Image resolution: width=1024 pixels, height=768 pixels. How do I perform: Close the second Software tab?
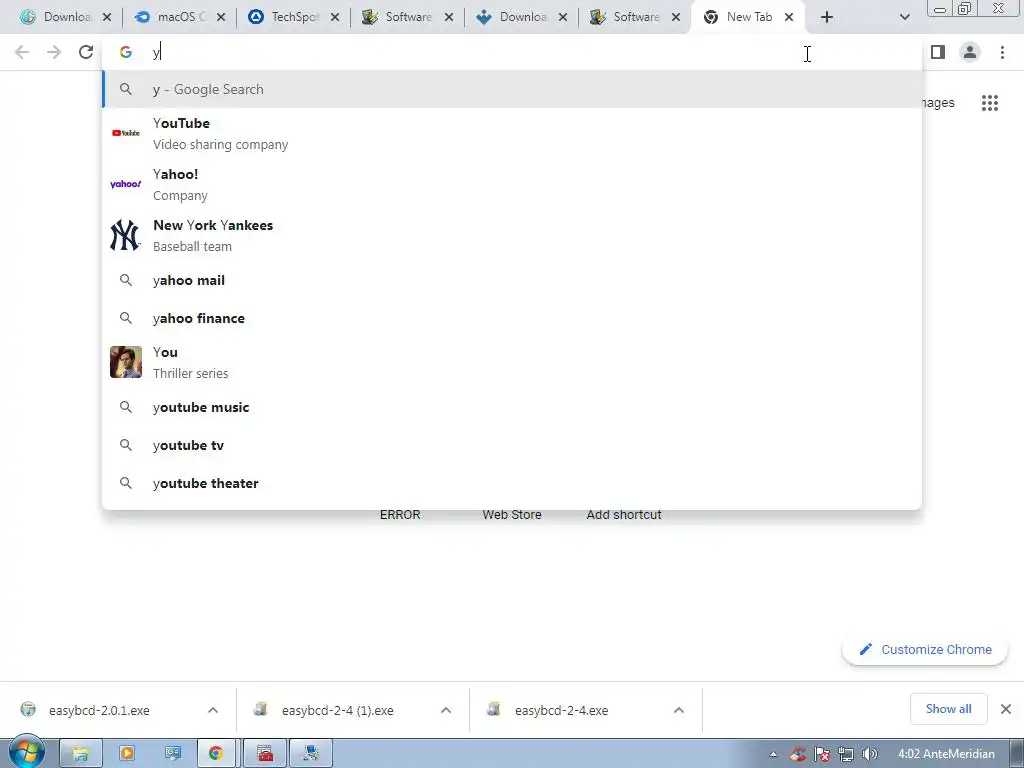pyautogui.click(x=676, y=17)
